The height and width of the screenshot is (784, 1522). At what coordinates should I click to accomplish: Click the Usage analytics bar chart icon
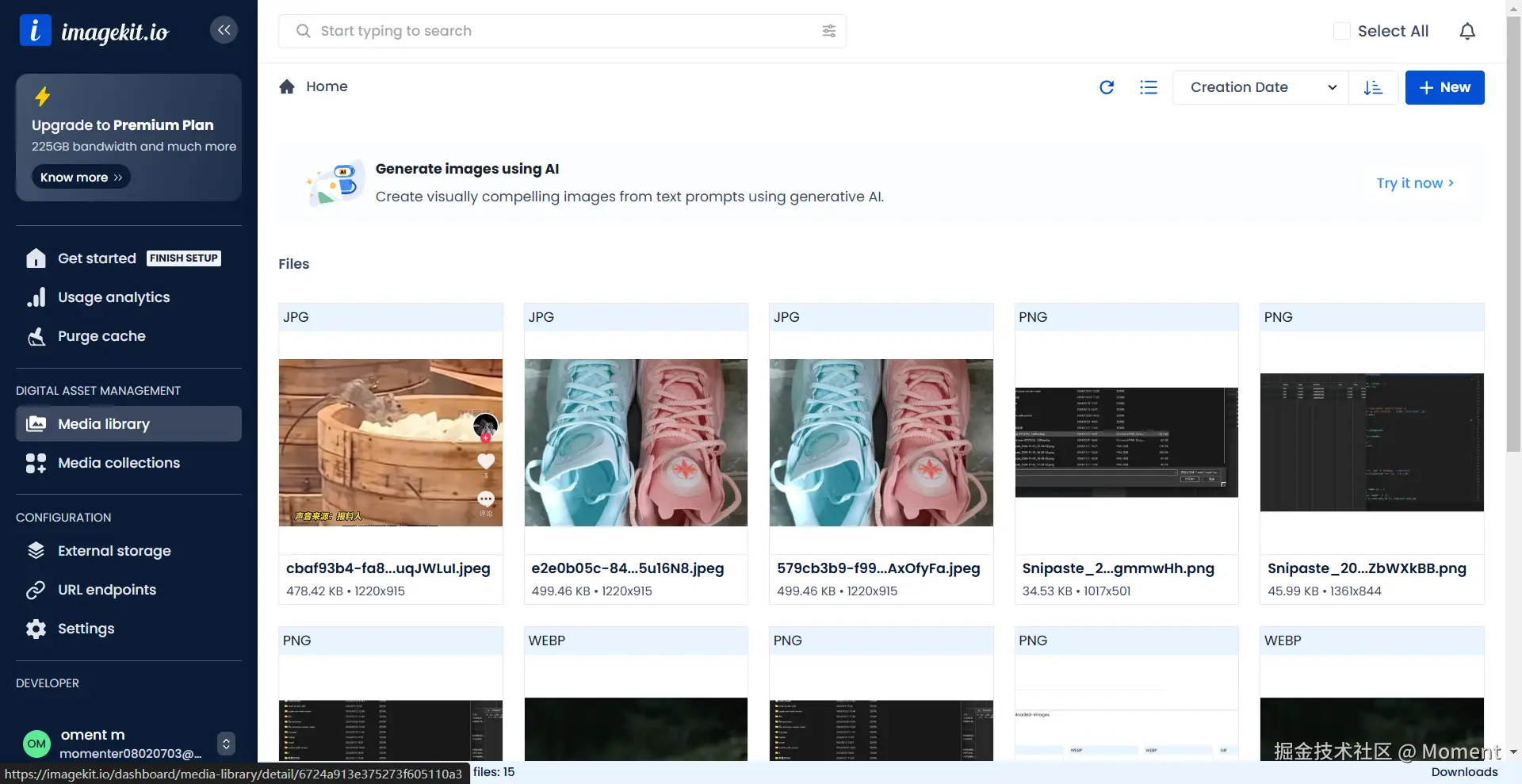click(x=36, y=297)
